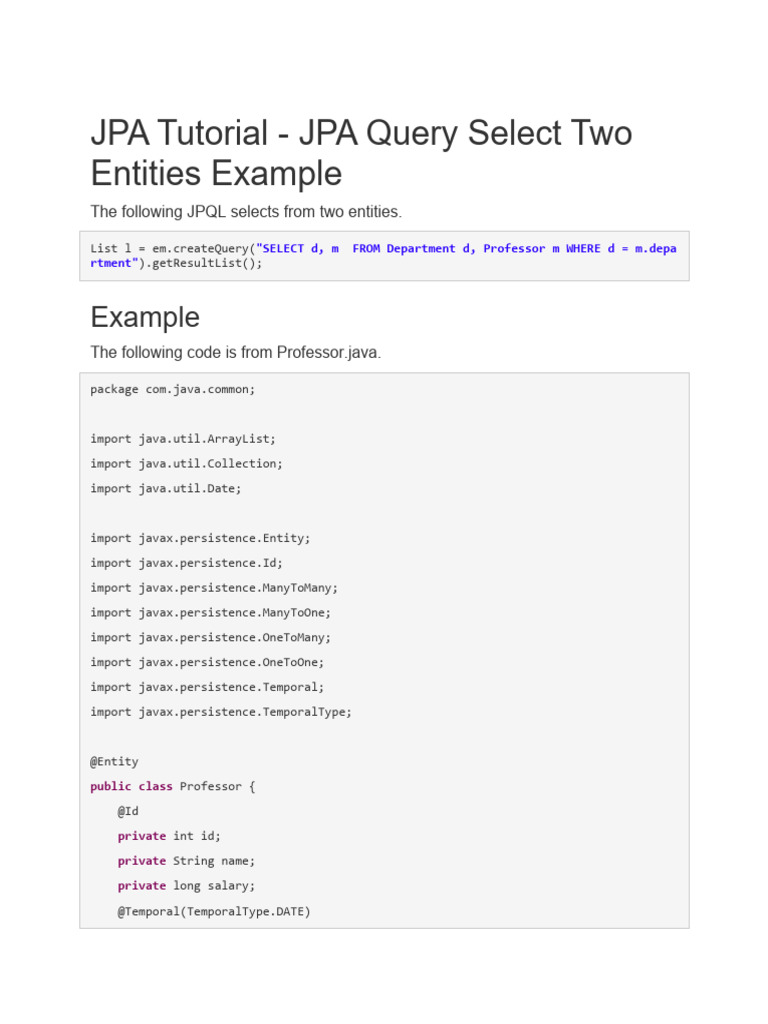
Task: Click the import javax.persistence.TemporalType line
Action: 221,712
